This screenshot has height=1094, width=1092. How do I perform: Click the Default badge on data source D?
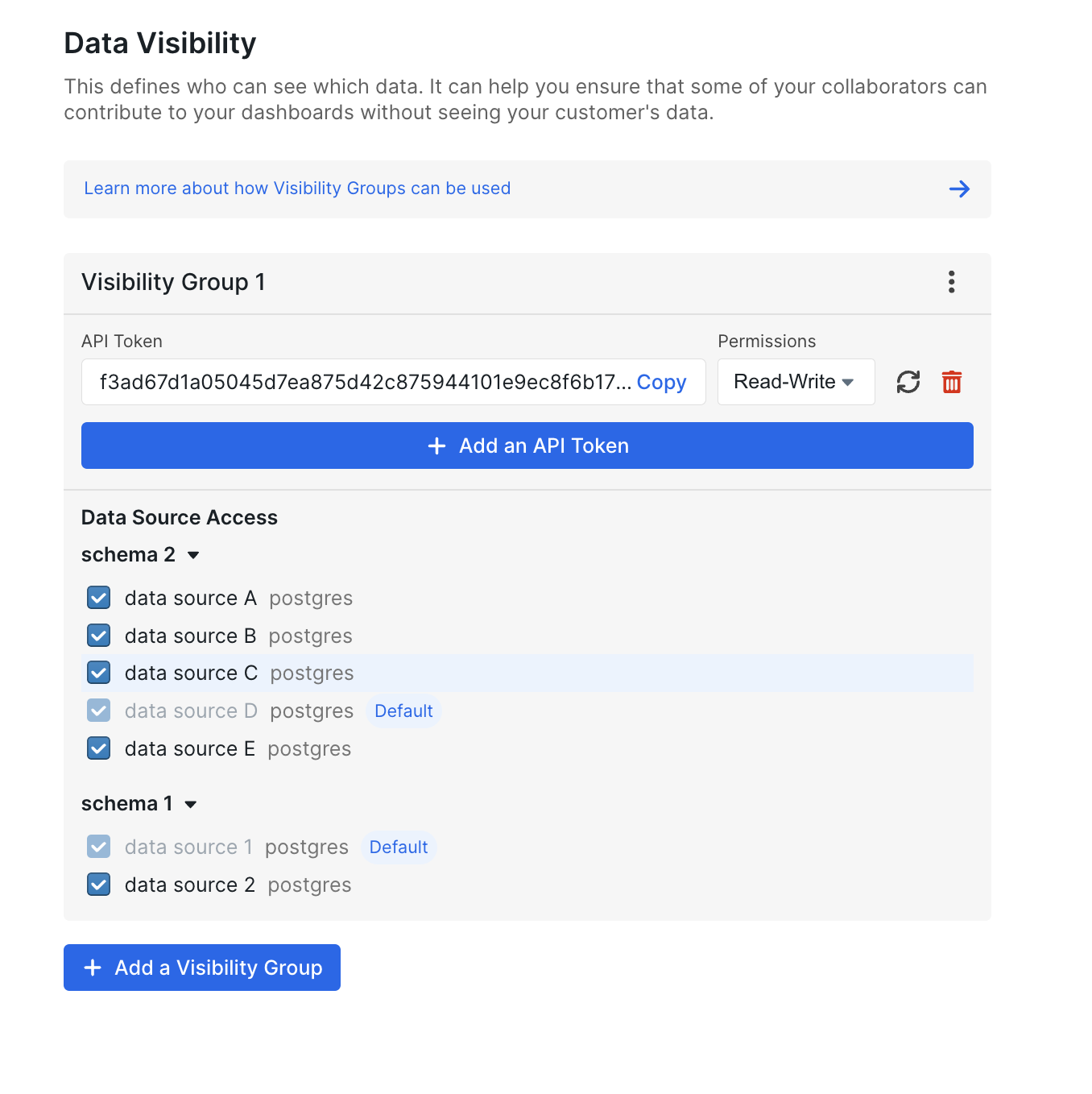click(x=403, y=711)
